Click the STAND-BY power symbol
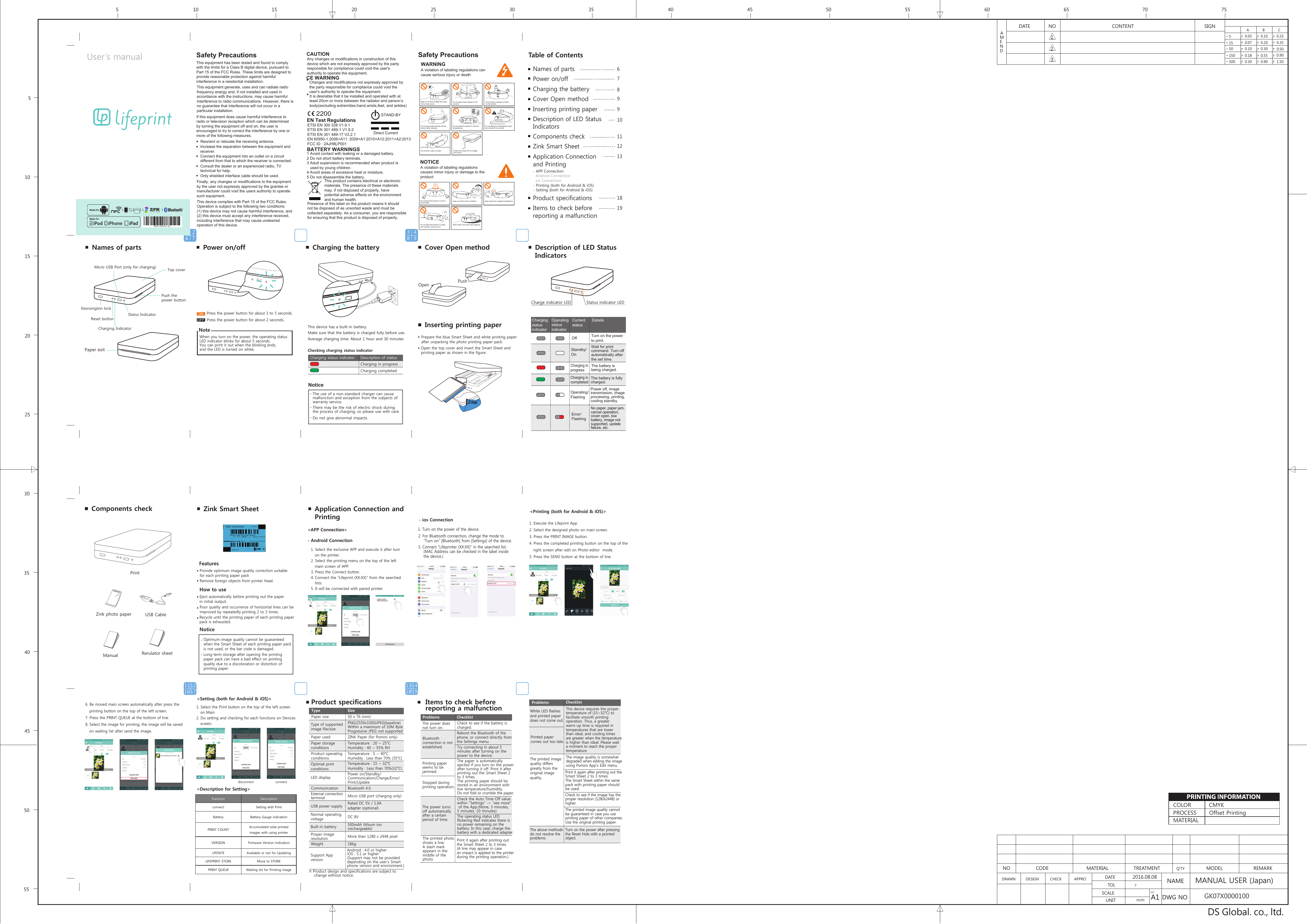1307x924 pixels. pyautogui.click(x=375, y=115)
